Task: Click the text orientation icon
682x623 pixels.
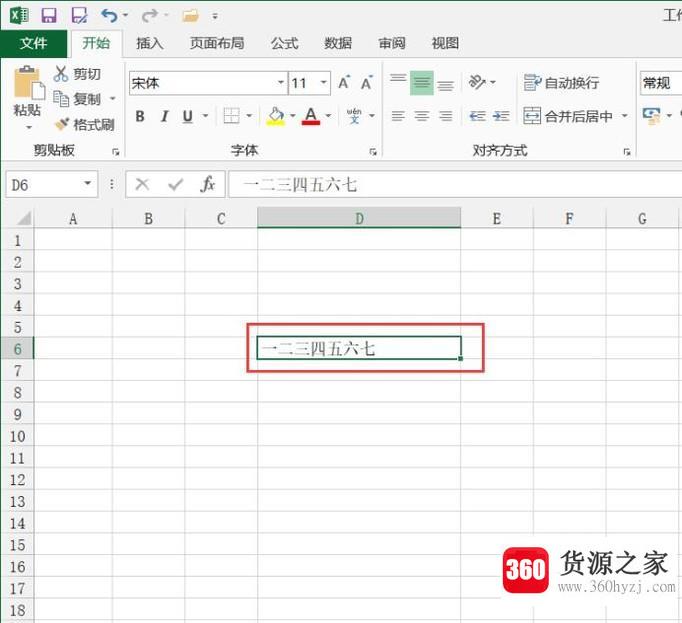Action: 478,82
